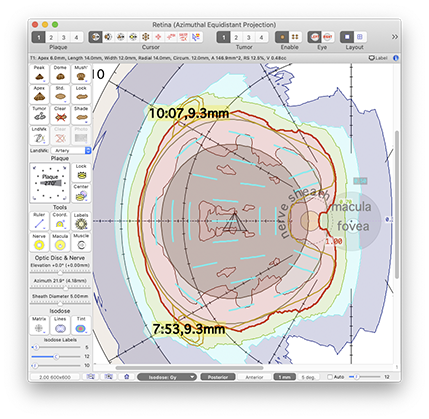The image size is (429, 419).
Task: Switch to the Posterior view
Action: pyautogui.click(x=218, y=377)
